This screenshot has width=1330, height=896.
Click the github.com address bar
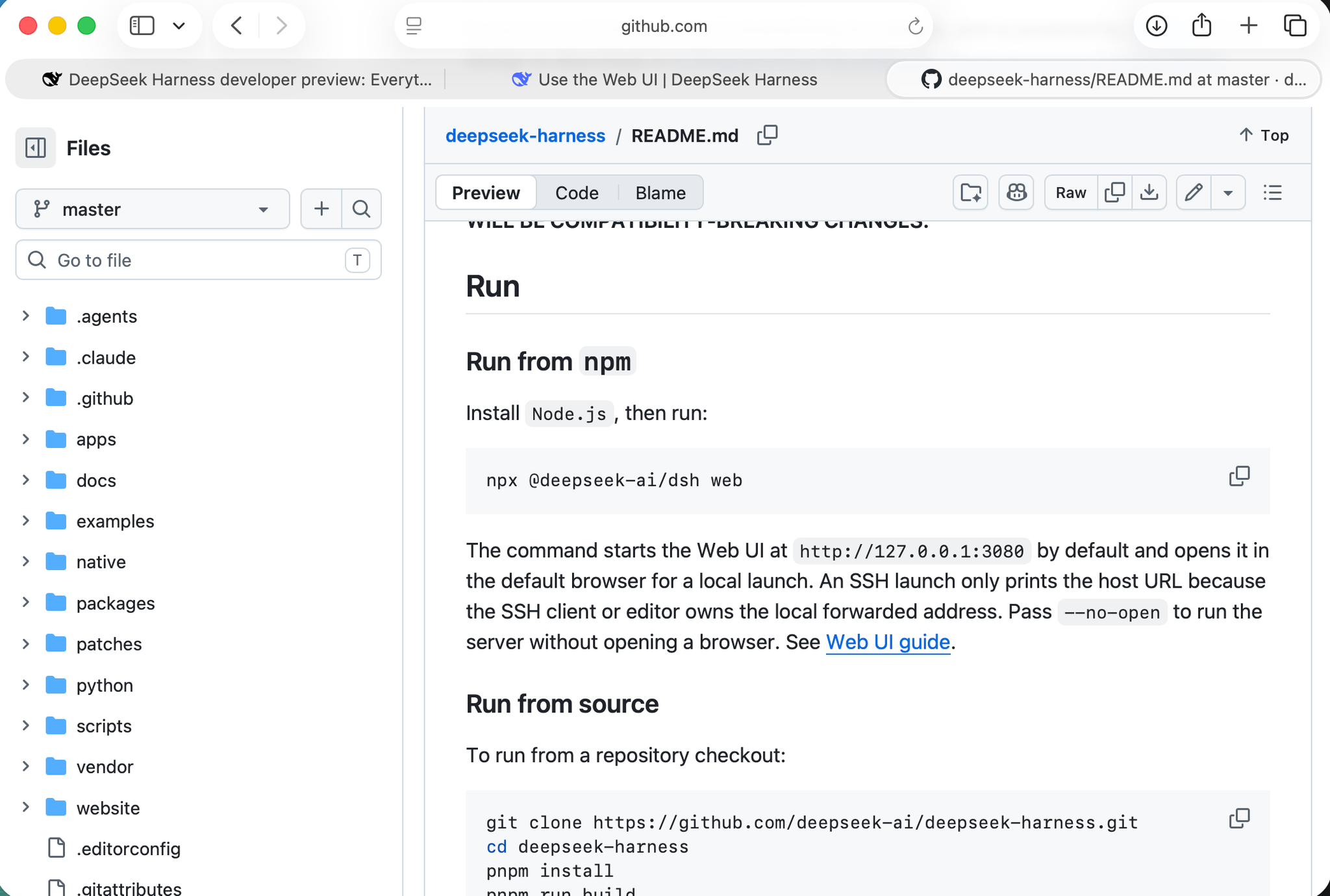(664, 26)
